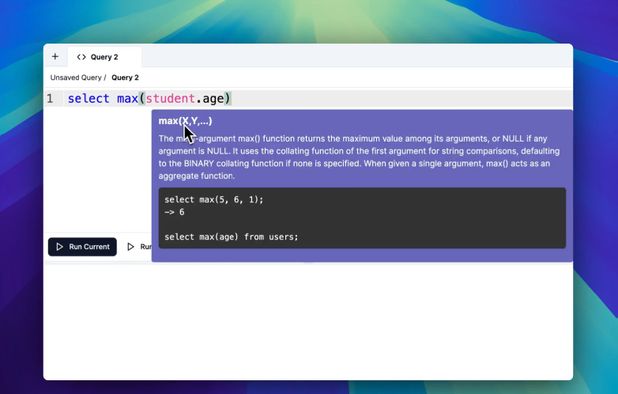618x394 pixels.
Task: Open a new query tab with plus icon
Action: click(x=55, y=57)
